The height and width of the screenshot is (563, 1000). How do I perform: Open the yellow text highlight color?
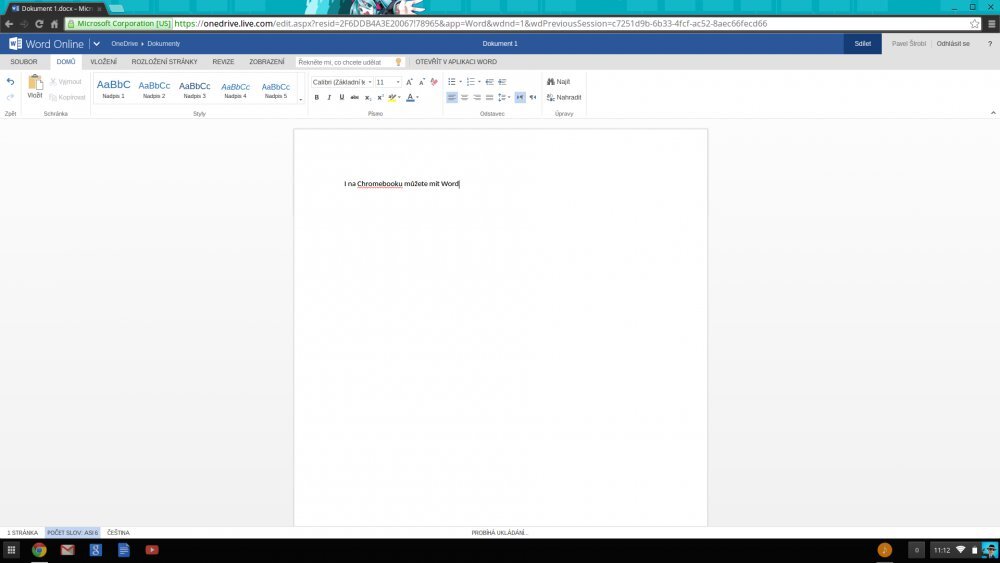tap(392, 97)
